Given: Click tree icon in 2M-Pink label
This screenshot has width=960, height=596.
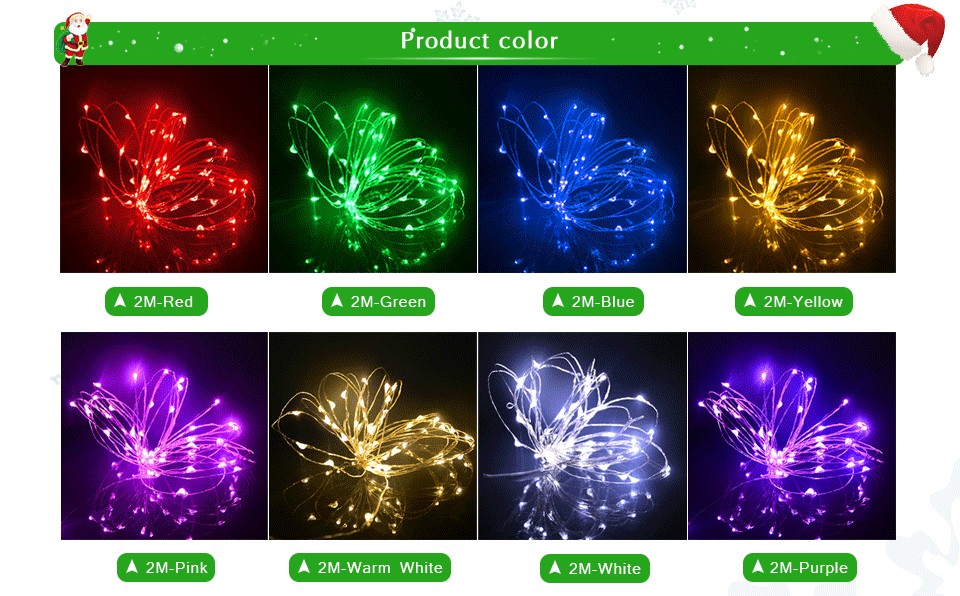Looking at the screenshot, I should 132,567.
